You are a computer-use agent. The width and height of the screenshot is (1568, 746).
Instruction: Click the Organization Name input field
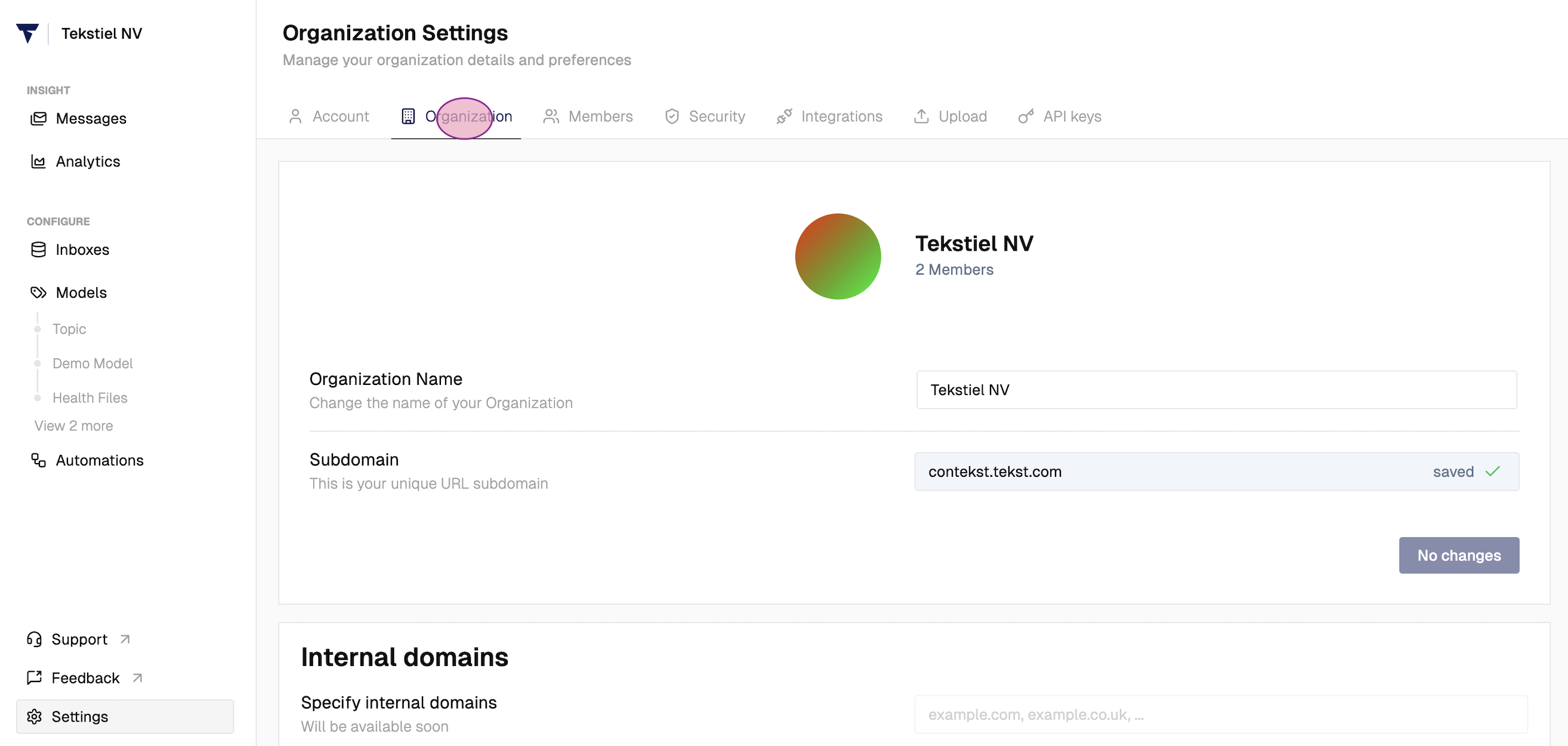(x=1216, y=390)
